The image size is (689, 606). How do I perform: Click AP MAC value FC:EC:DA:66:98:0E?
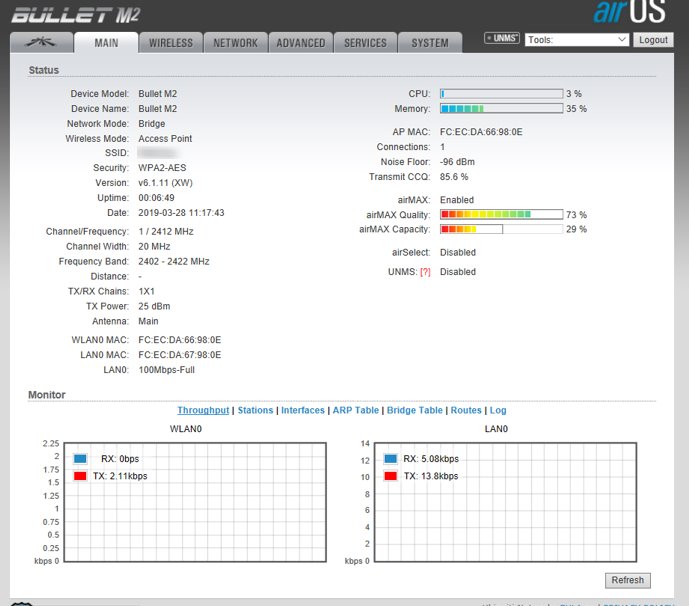[481, 132]
